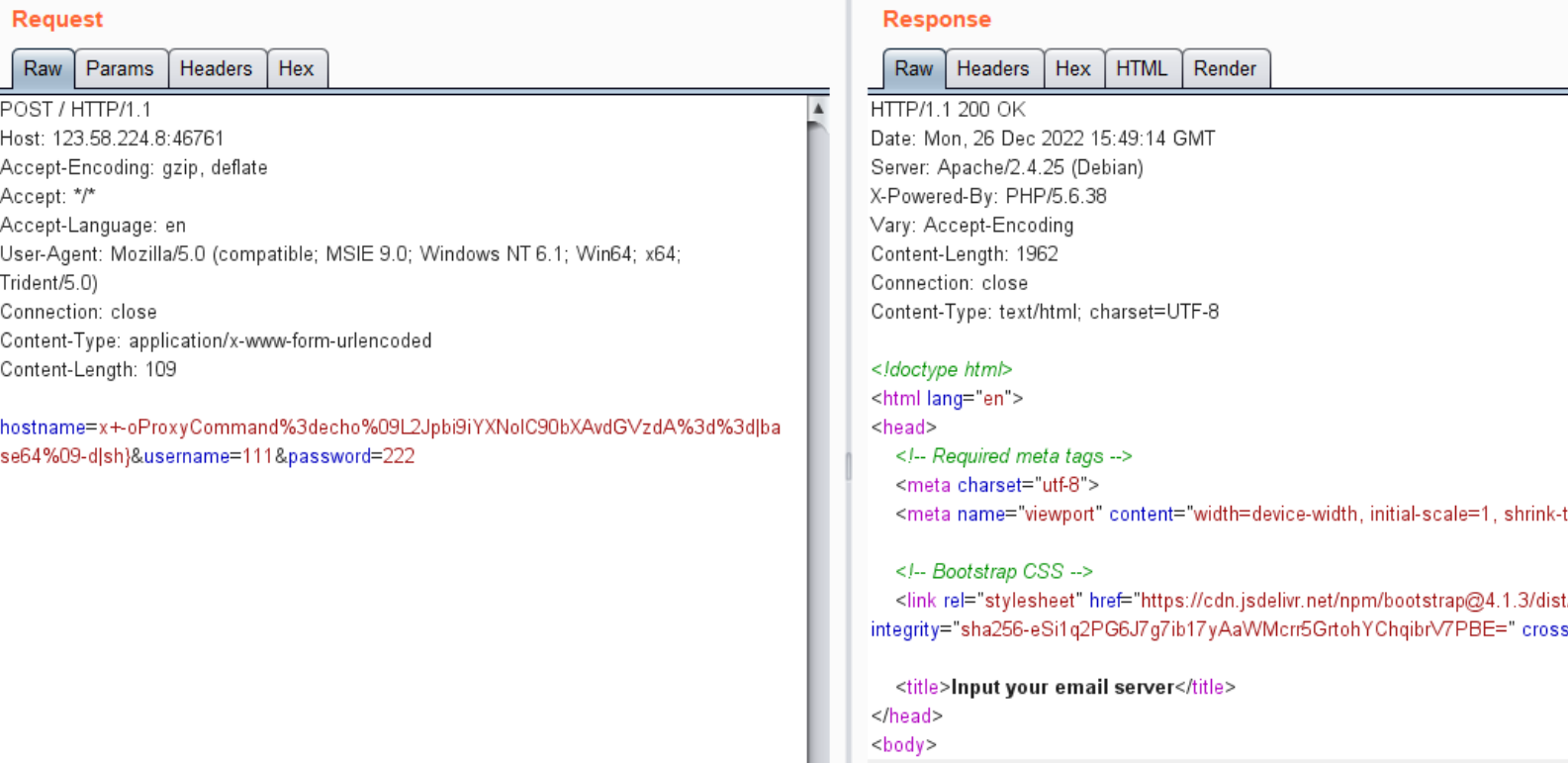Click the 'Required meta tags' comment
This screenshot has width=1568, height=763.
tap(1014, 456)
